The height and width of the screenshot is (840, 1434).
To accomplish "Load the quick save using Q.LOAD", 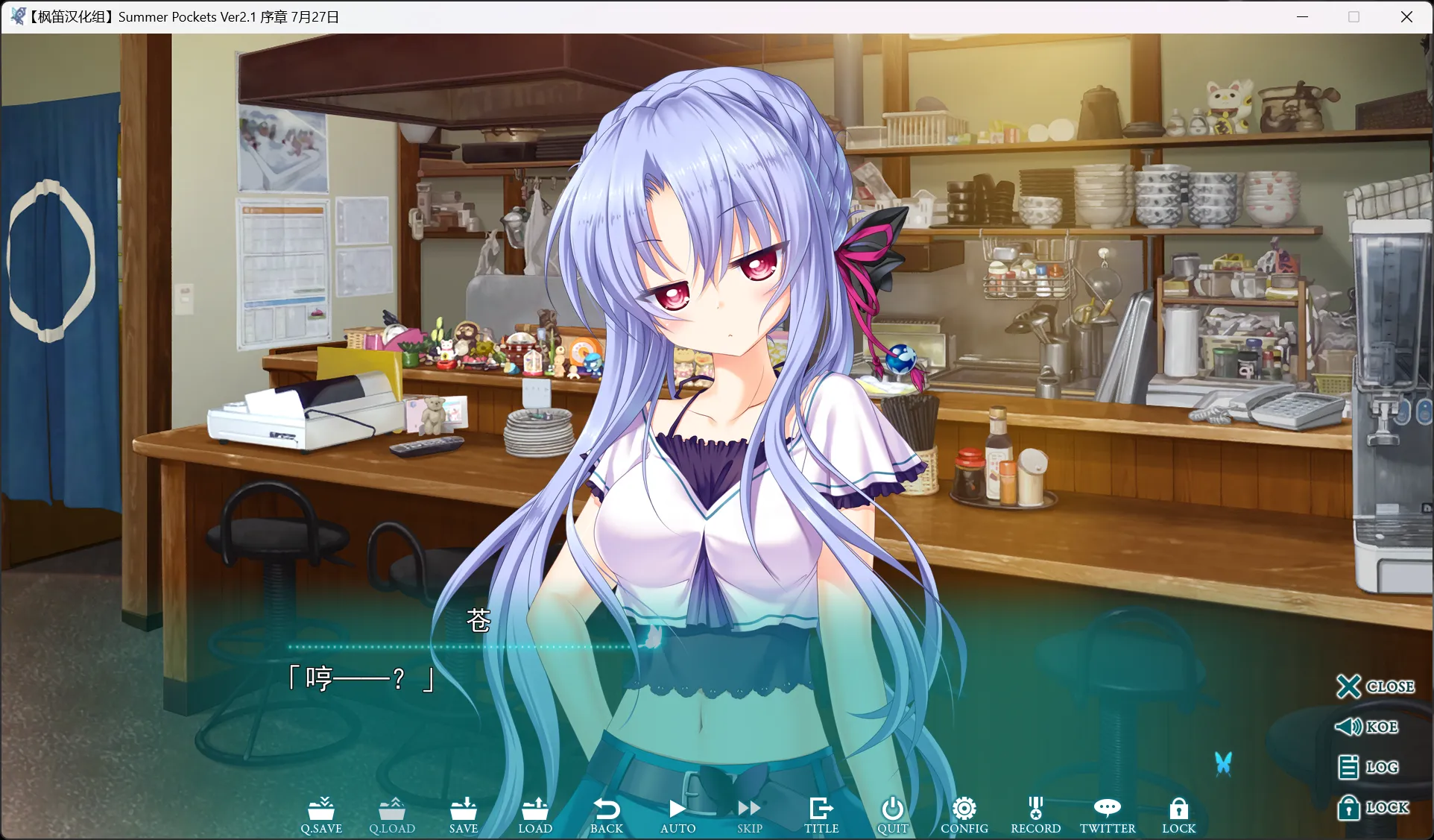I will [392, 815].
